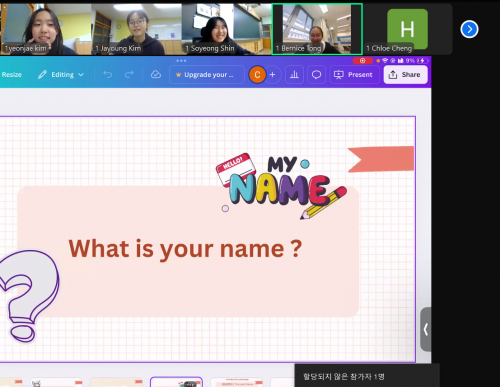Expand side panel with gray arrow handle

click(426, 329)
